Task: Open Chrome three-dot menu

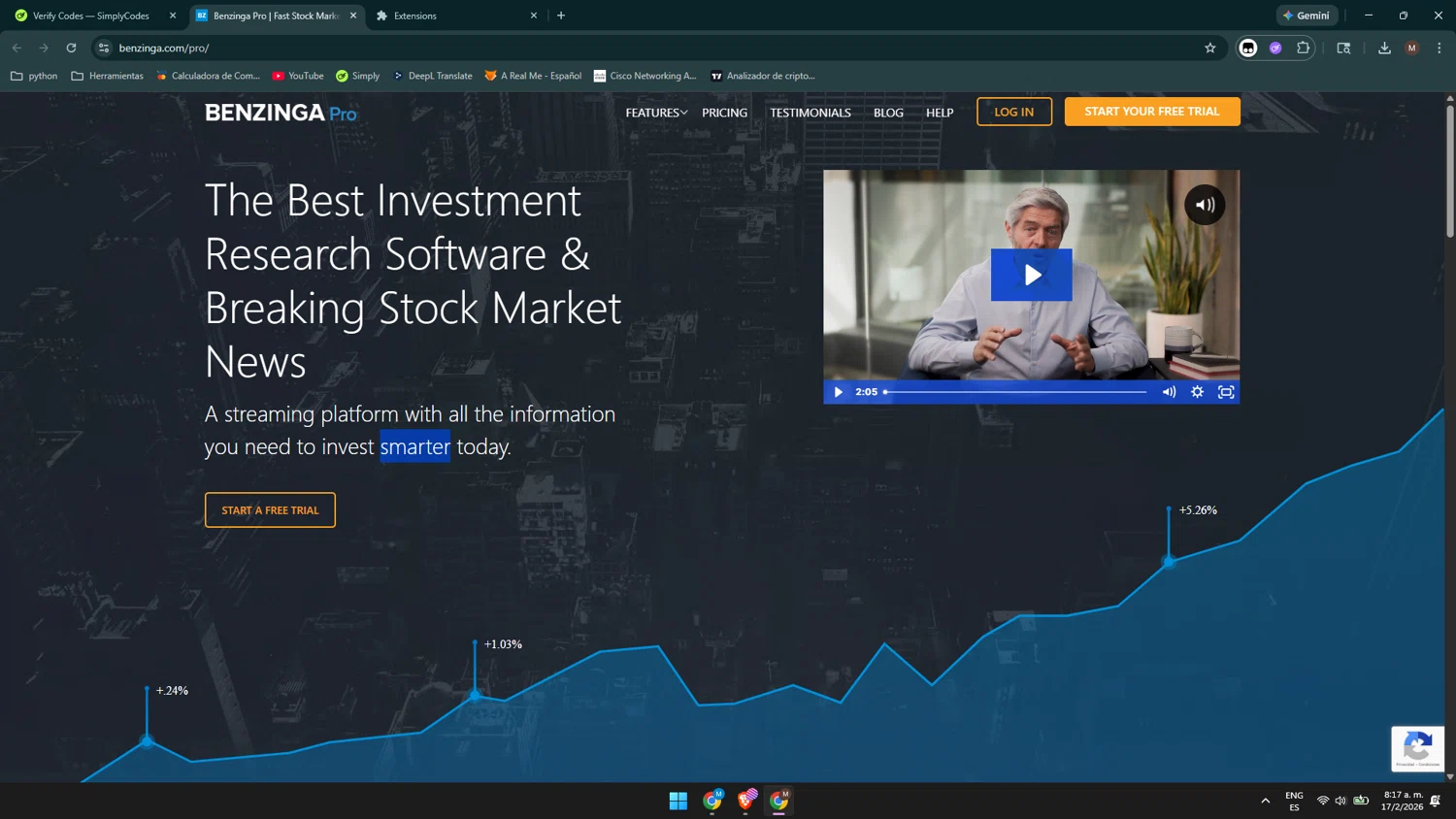Action: pyautogui.click(x=1439, y=48)
